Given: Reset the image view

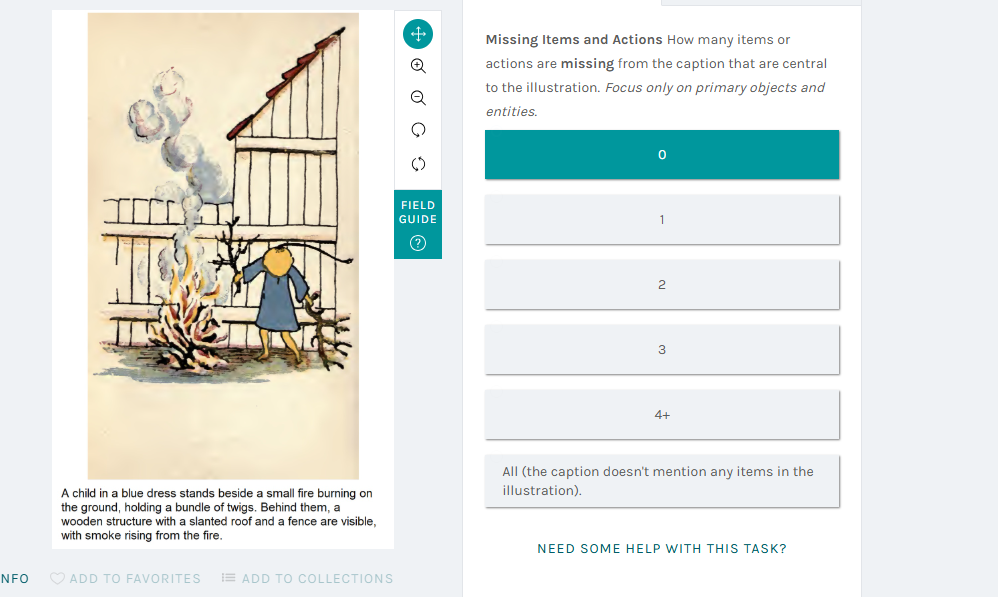Looking at the screenshot, I should pyautogui.click(x=418, y=163).
